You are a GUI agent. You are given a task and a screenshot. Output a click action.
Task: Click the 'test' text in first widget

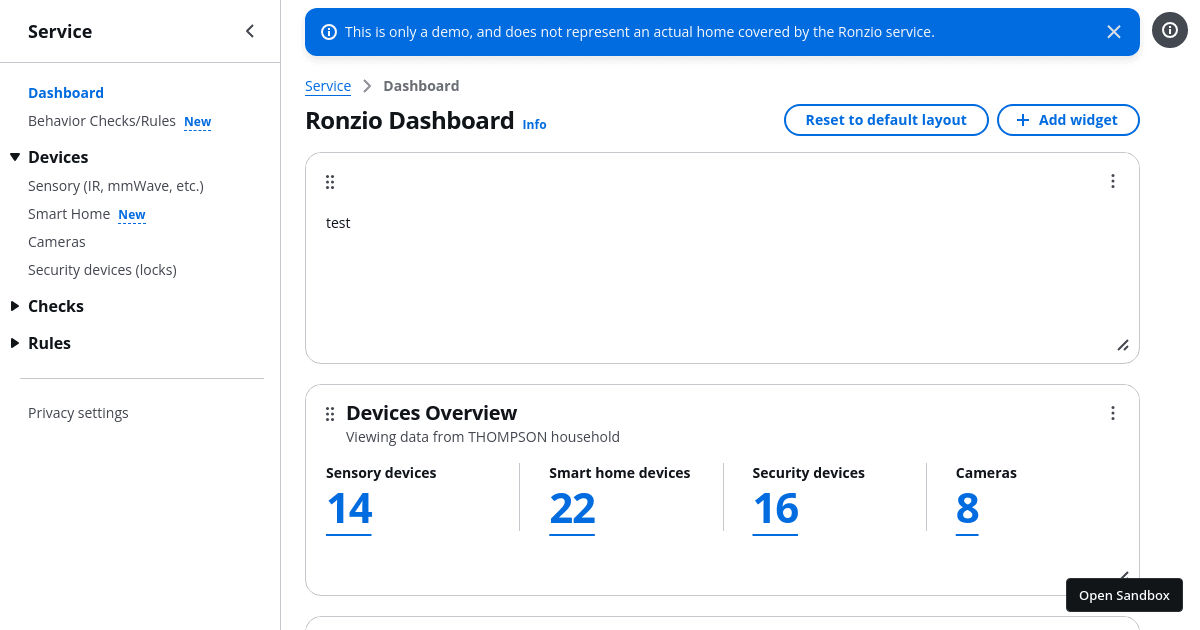coord(338,223)
